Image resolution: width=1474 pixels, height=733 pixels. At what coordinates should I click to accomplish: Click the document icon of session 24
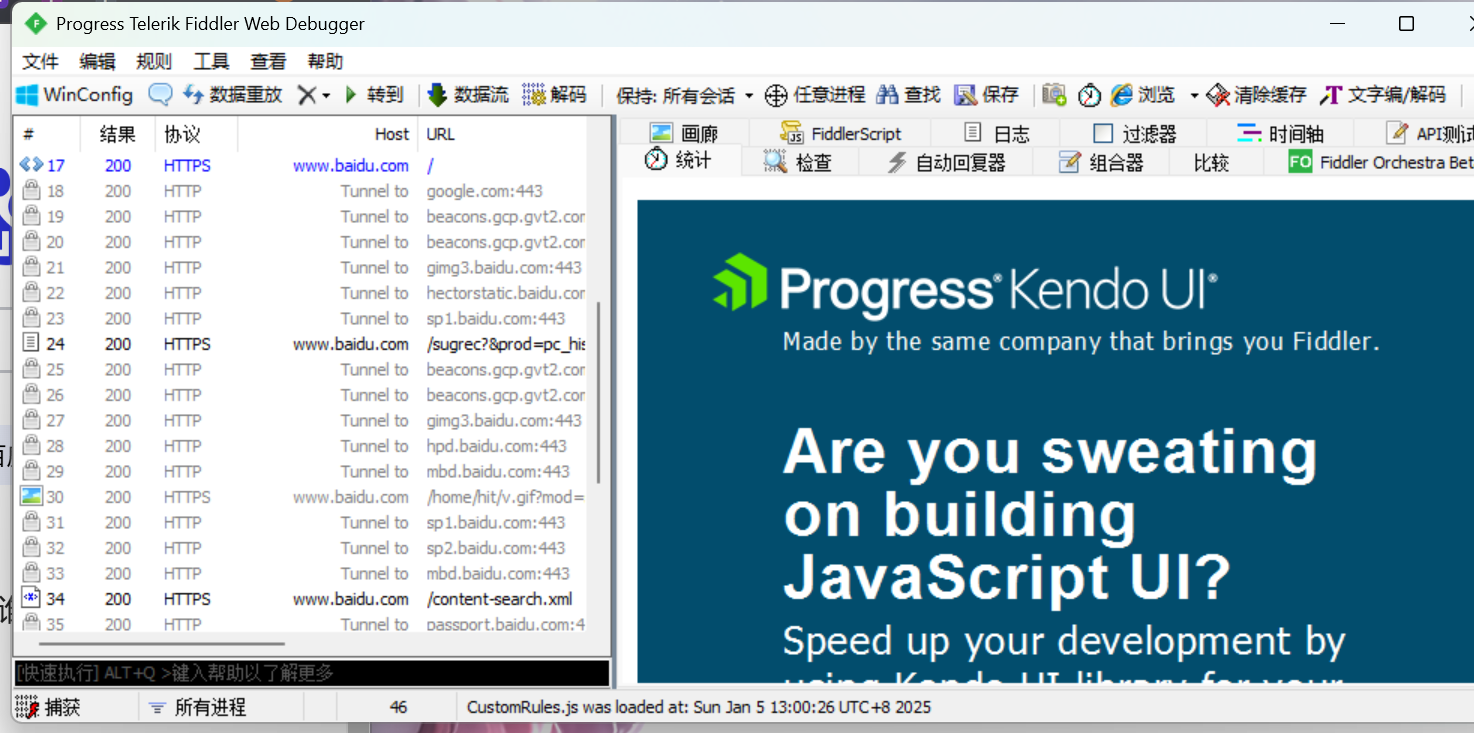(x=31, y=343)
